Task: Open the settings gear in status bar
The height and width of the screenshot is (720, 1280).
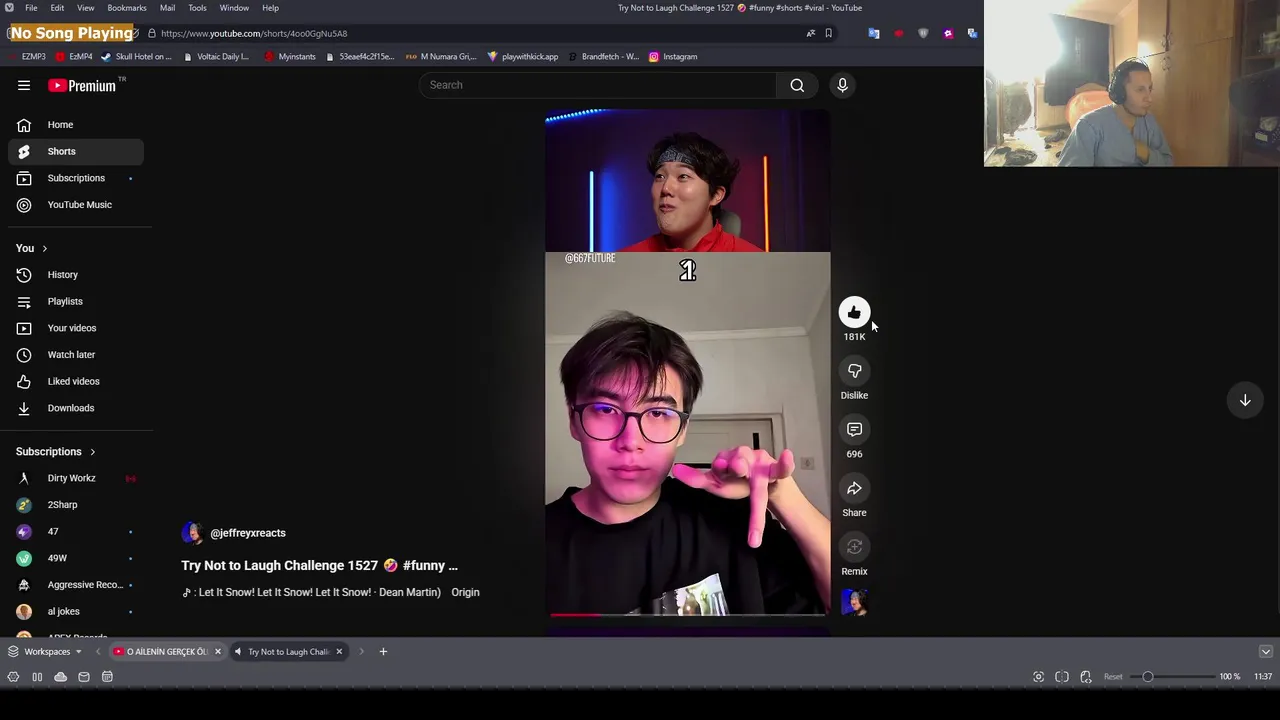Action: [x=13, y=677]
